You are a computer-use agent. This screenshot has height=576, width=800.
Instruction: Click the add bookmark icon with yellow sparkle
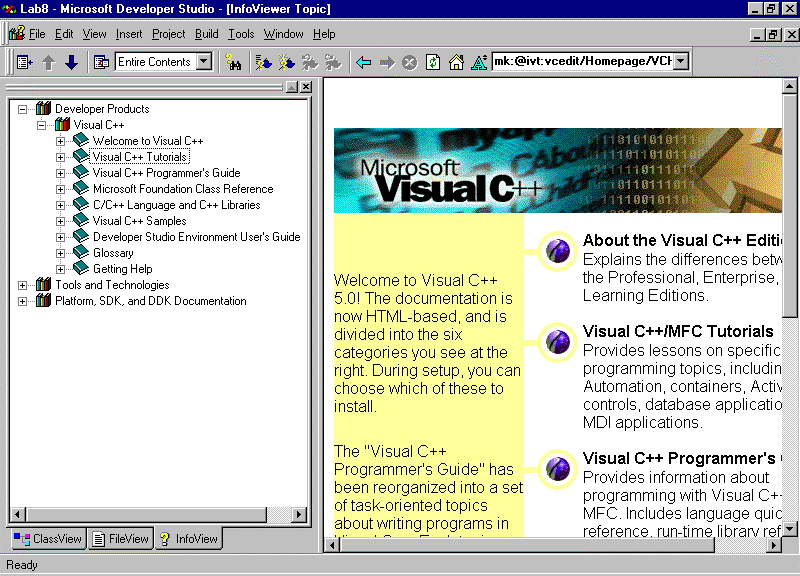pos(287,62)
